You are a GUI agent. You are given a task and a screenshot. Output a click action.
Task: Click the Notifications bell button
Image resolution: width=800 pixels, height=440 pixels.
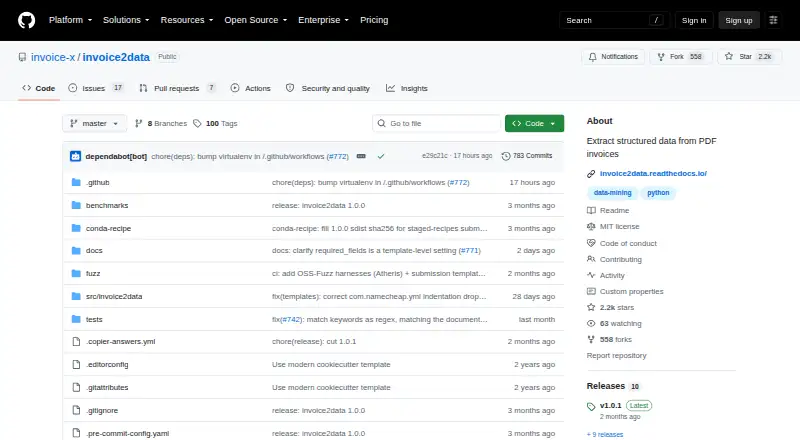[x=613, y=57]
